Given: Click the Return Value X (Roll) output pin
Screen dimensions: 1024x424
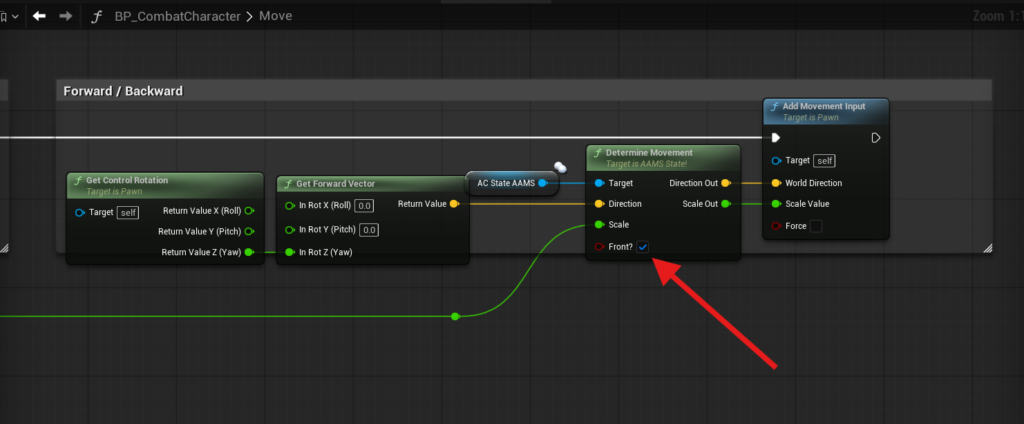Looking at the screenshot, I should tap(249, 211).
